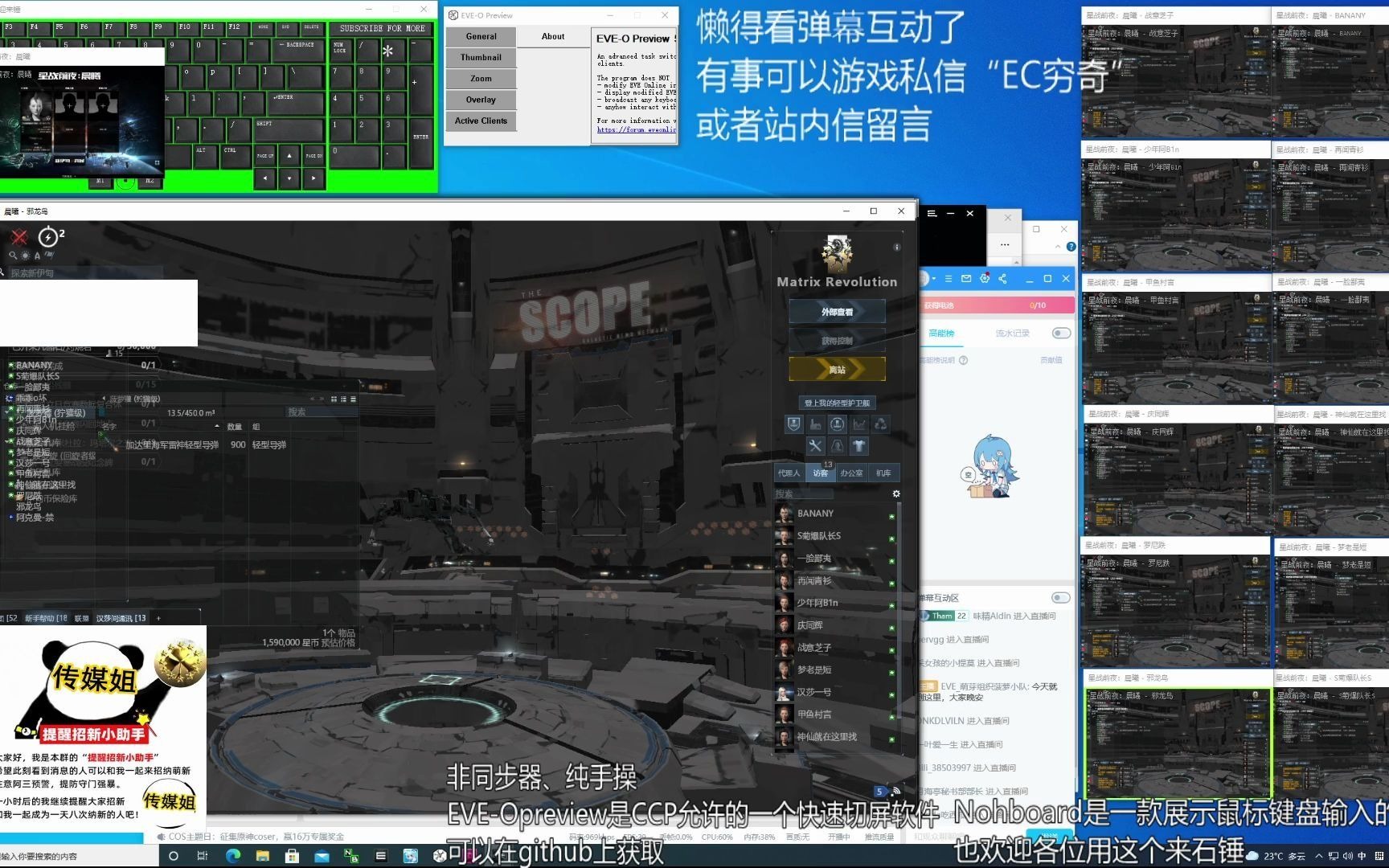
Task: Open the General tab in EVE-O Preview
Action: pos(481,36)
